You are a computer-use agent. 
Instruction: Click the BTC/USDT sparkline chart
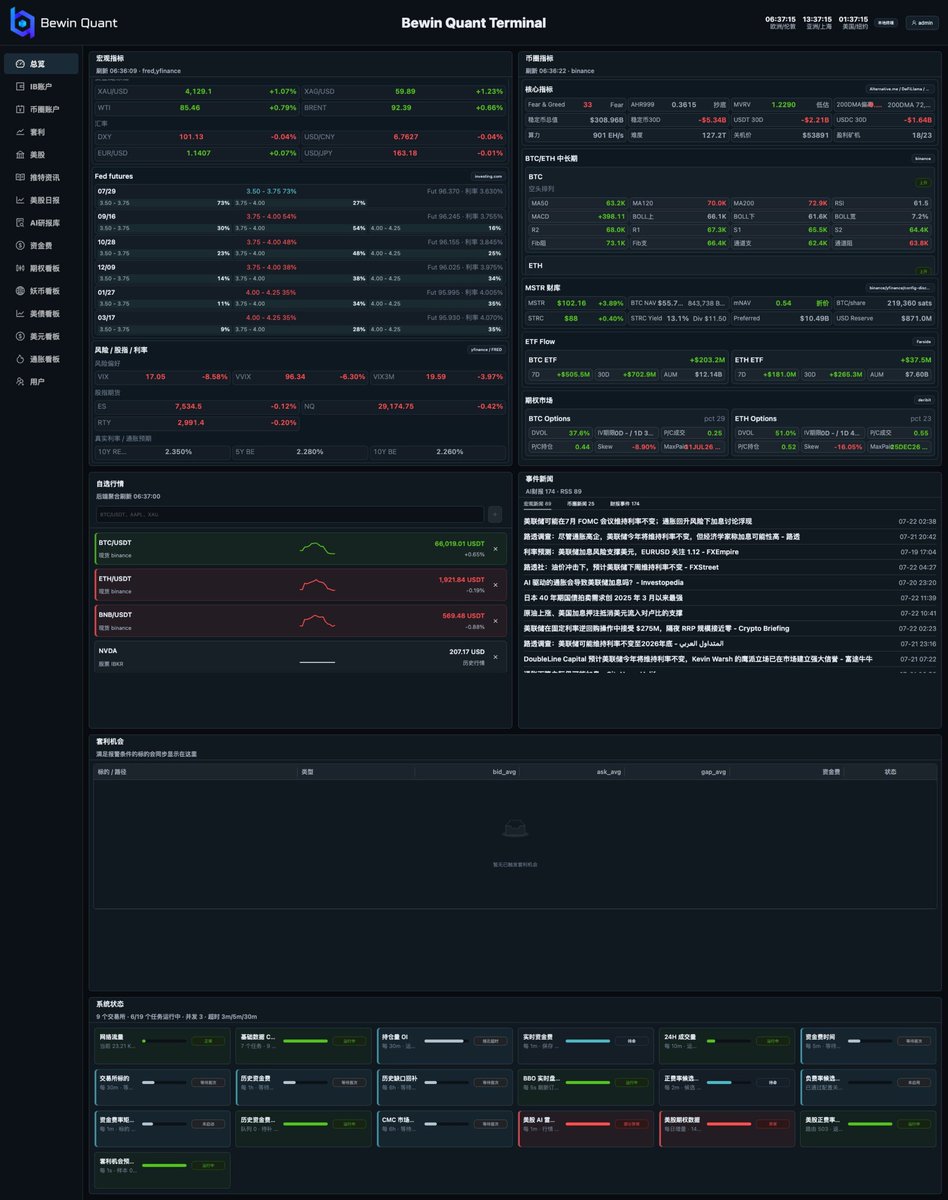[x=318, y=548]
